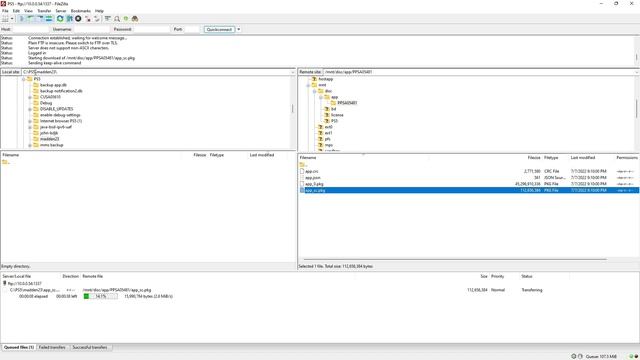Toggle processing of the transfer queue
640x360 pixels.
[69, 19]
